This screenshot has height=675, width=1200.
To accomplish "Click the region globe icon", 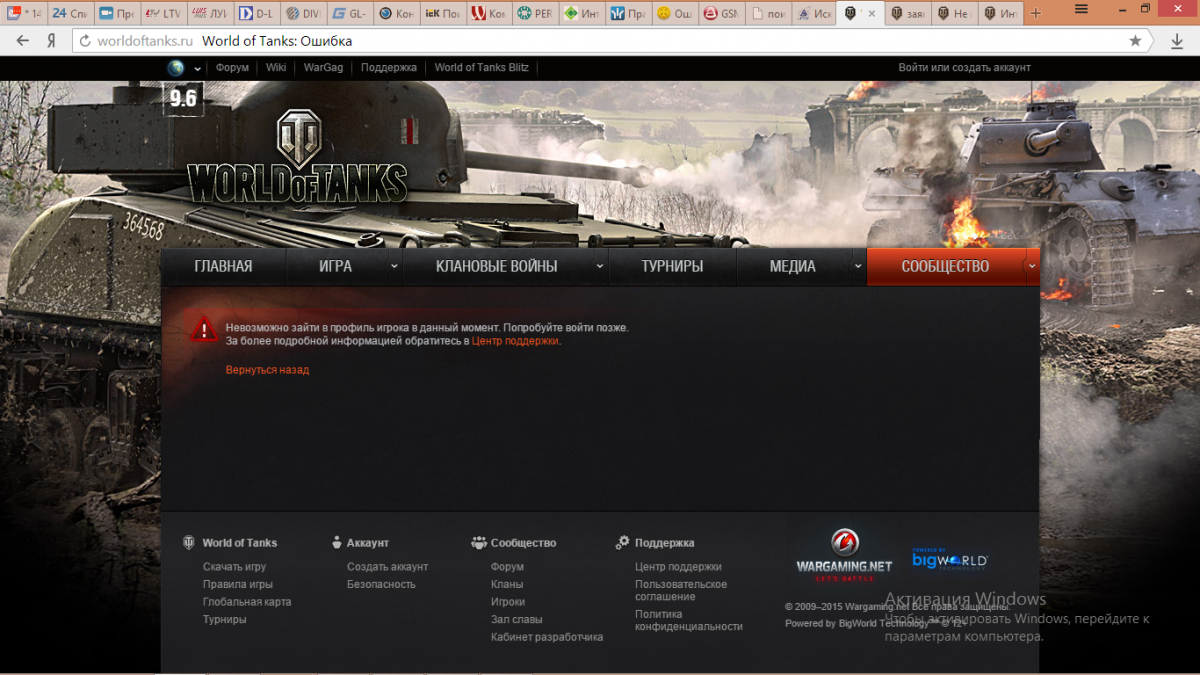I will pyautogui.click(x=176, y=68).
